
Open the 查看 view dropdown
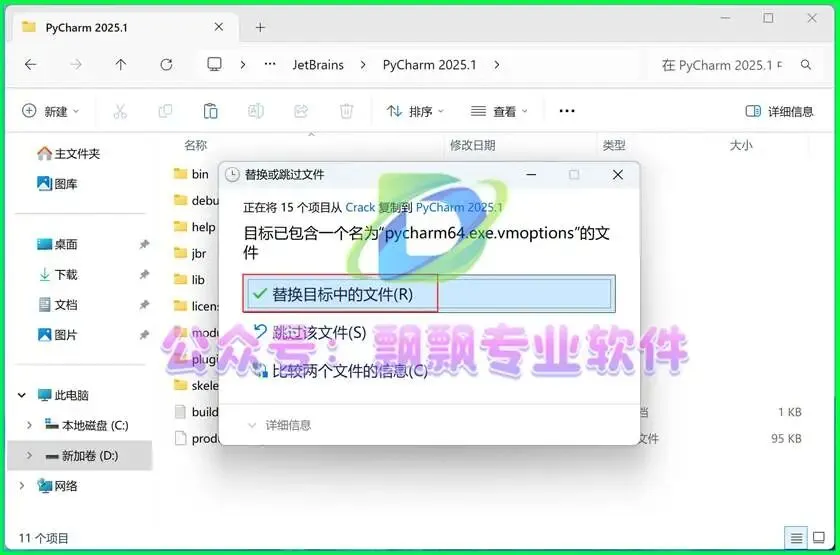[x=499, y=111]
